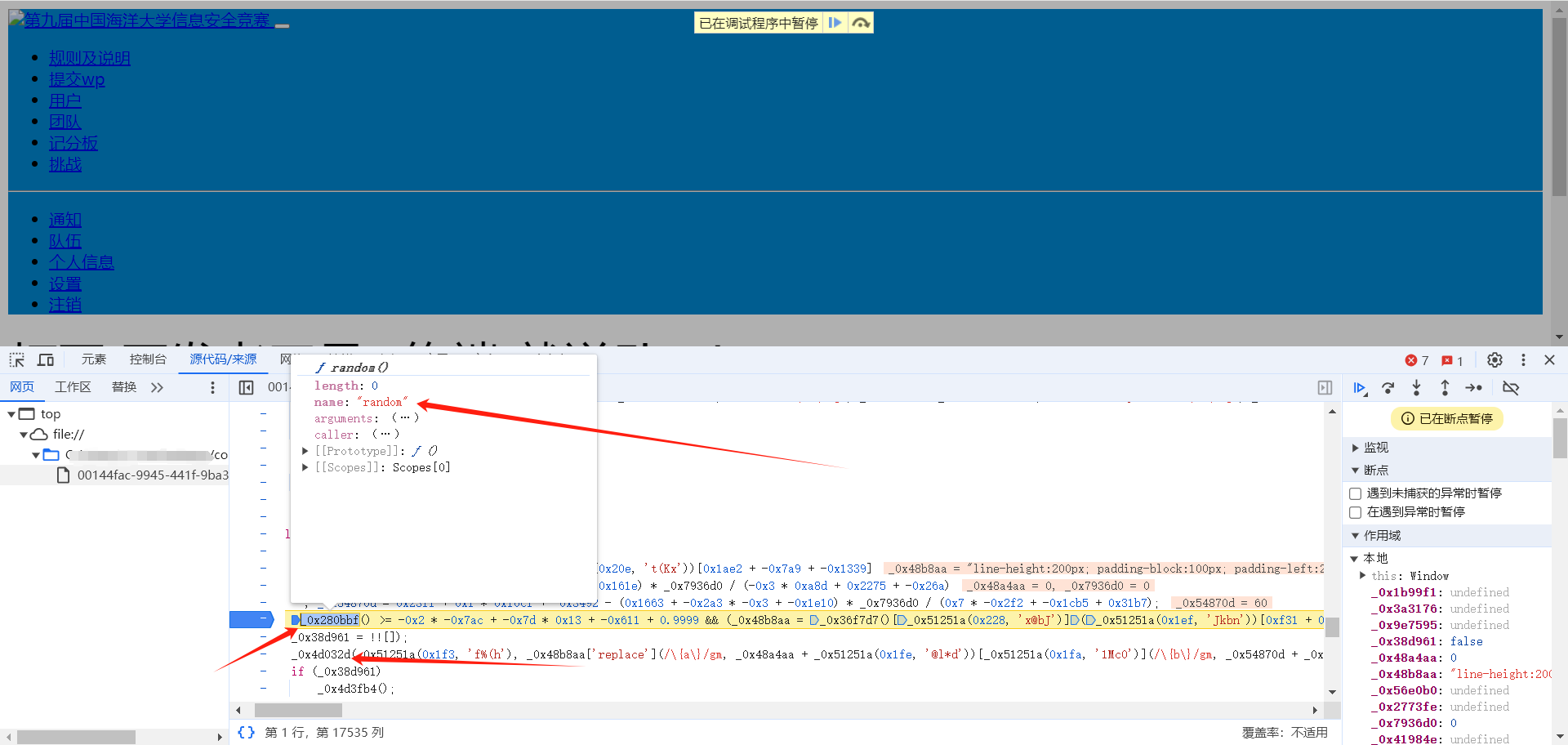Collapse the 本地 local scope
Screen dimensions: 1568x745
1354,559
